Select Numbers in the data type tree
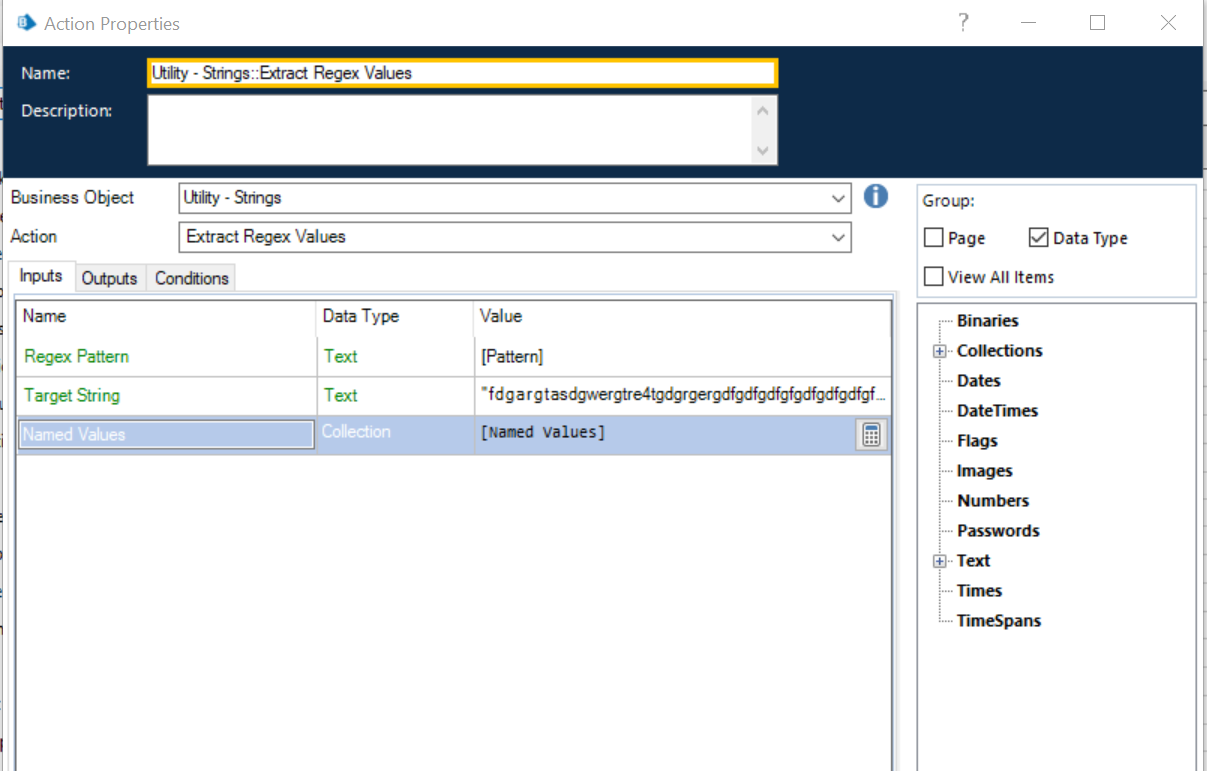Viewport: 1207px width, 771px height. (992, 500)
